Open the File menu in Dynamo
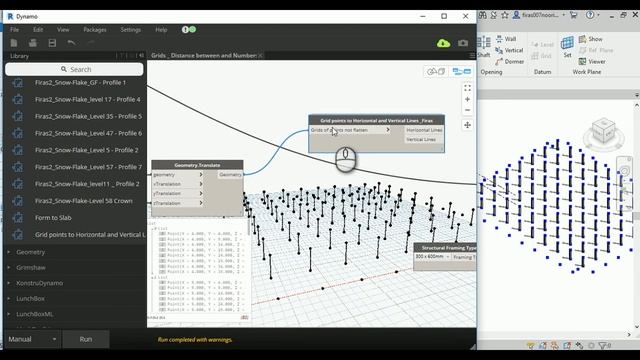This screenshot has width=640, height=360. [x=15, y=29]
